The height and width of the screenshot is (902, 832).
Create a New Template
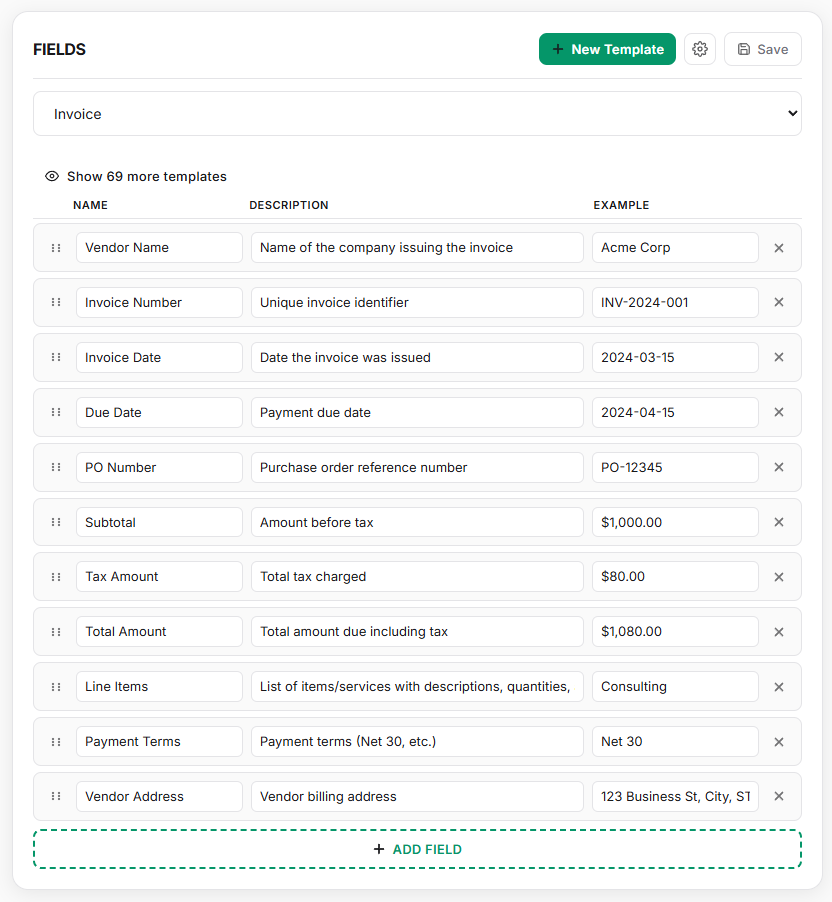607,48
